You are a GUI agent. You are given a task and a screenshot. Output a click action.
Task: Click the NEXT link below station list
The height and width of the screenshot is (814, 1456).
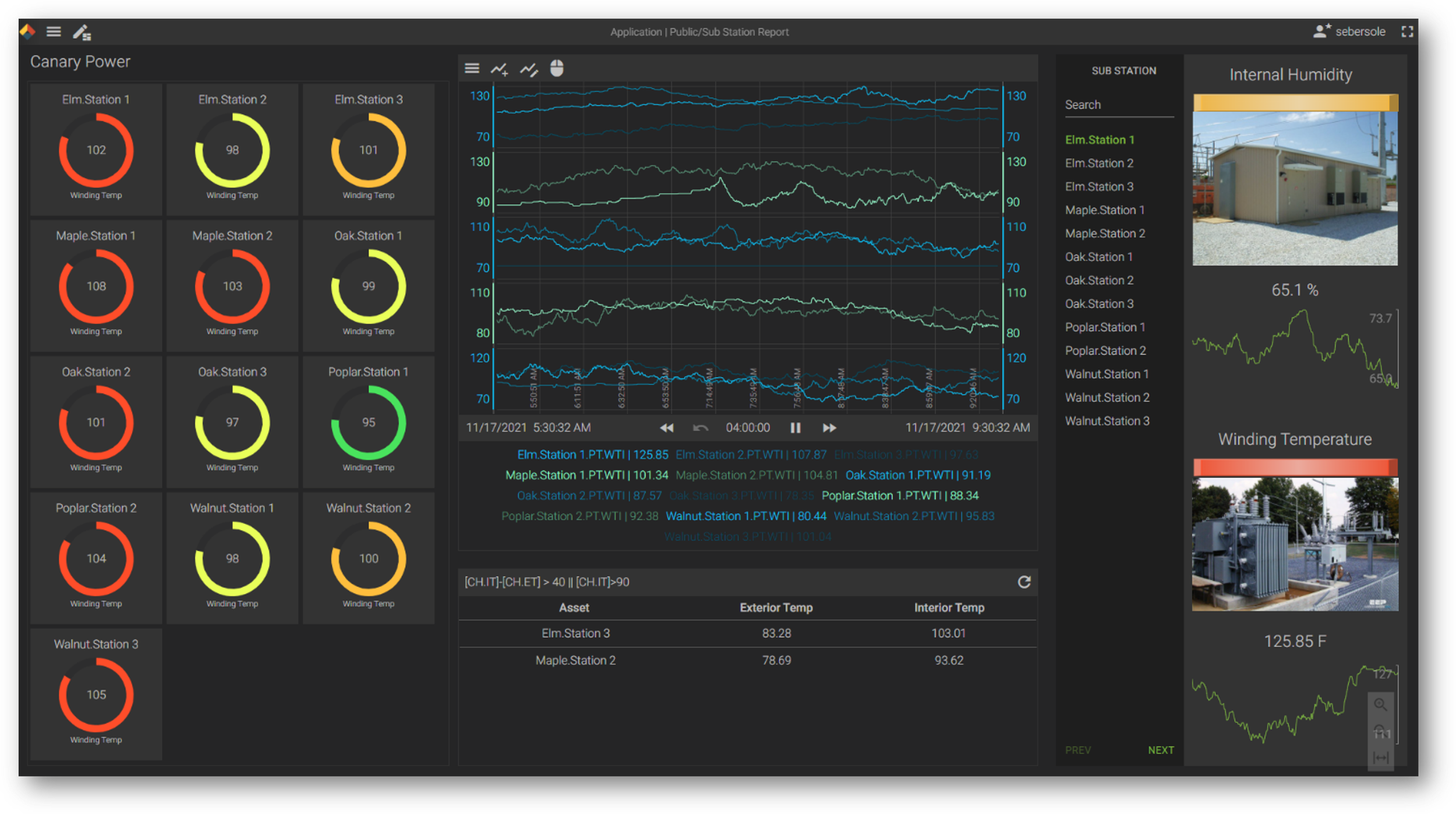[x=1160, y=750]
